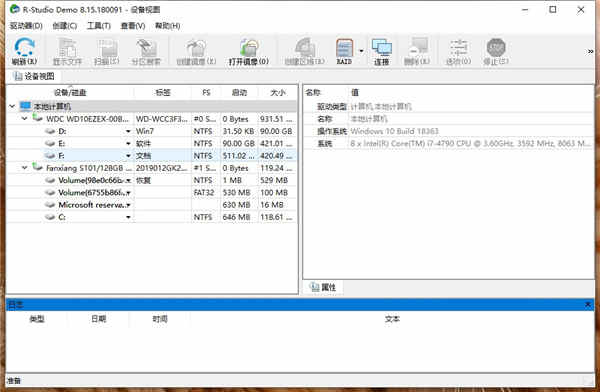Click the log Type (类型) column header
The height and width of the screenshot is (392, 600).
coord(37,318)
